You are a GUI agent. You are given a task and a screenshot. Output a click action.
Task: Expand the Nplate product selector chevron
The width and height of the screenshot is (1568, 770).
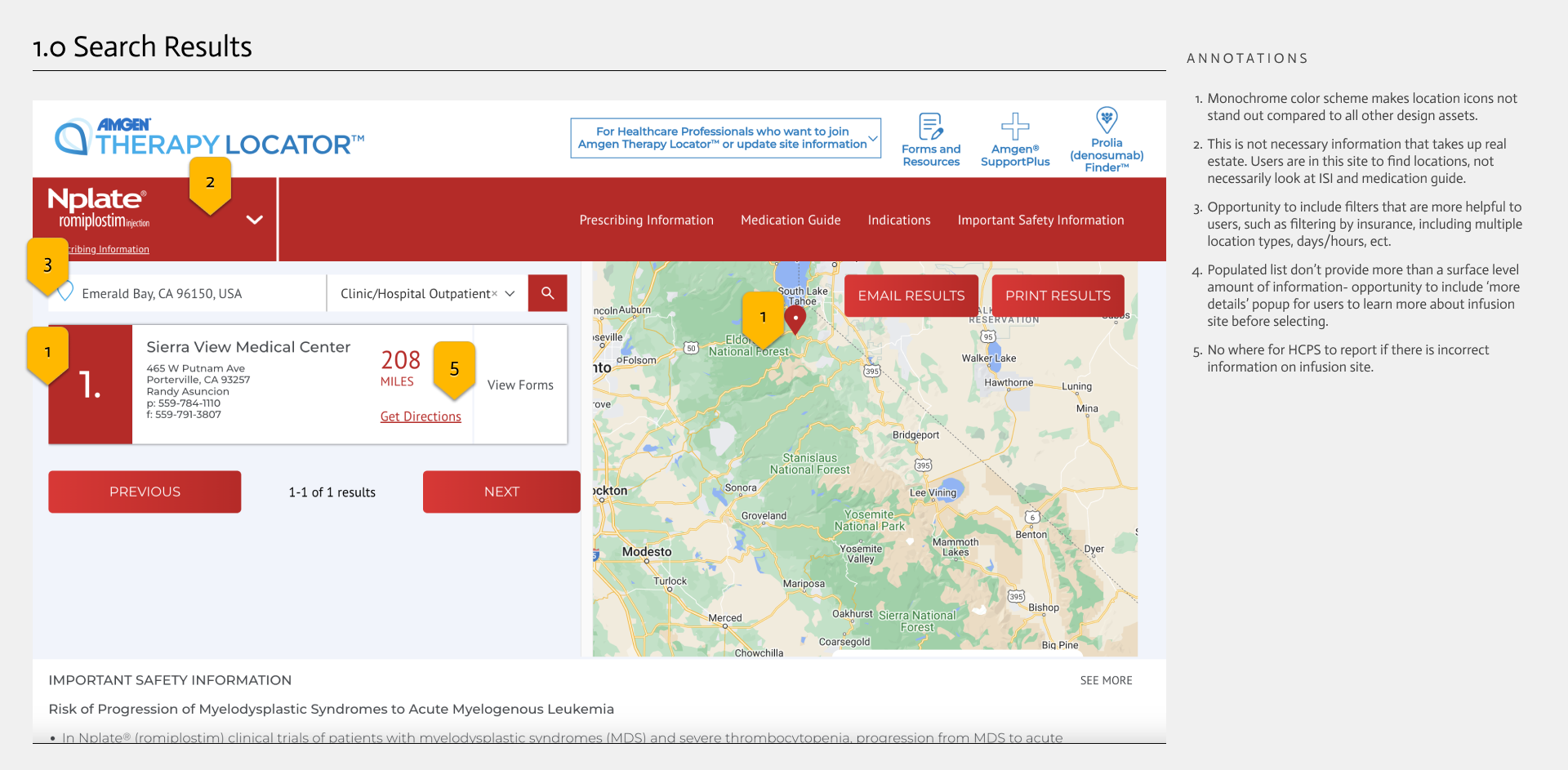[x=255, y=220]
